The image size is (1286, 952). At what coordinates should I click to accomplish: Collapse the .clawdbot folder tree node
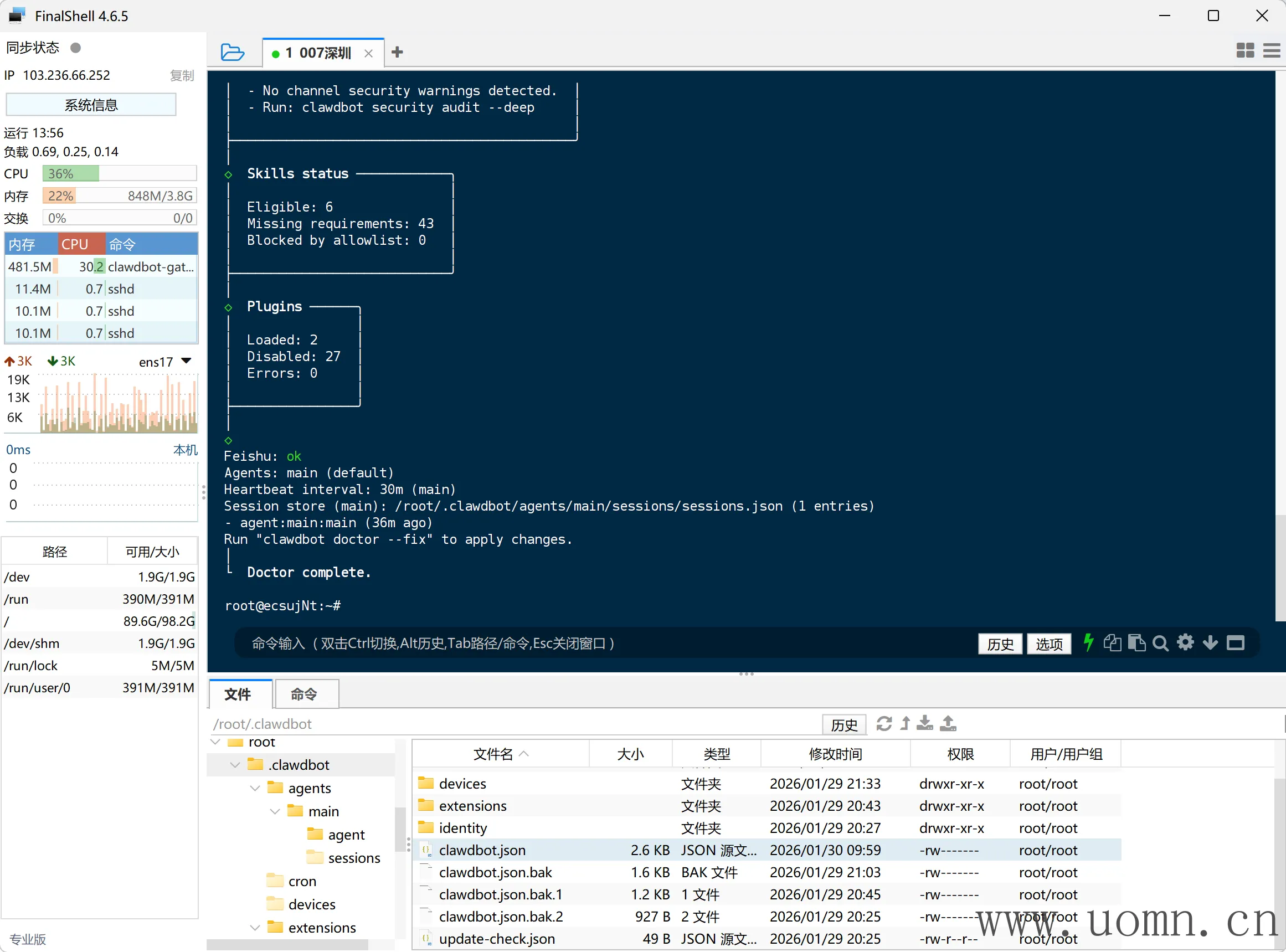tap(235, 765)
